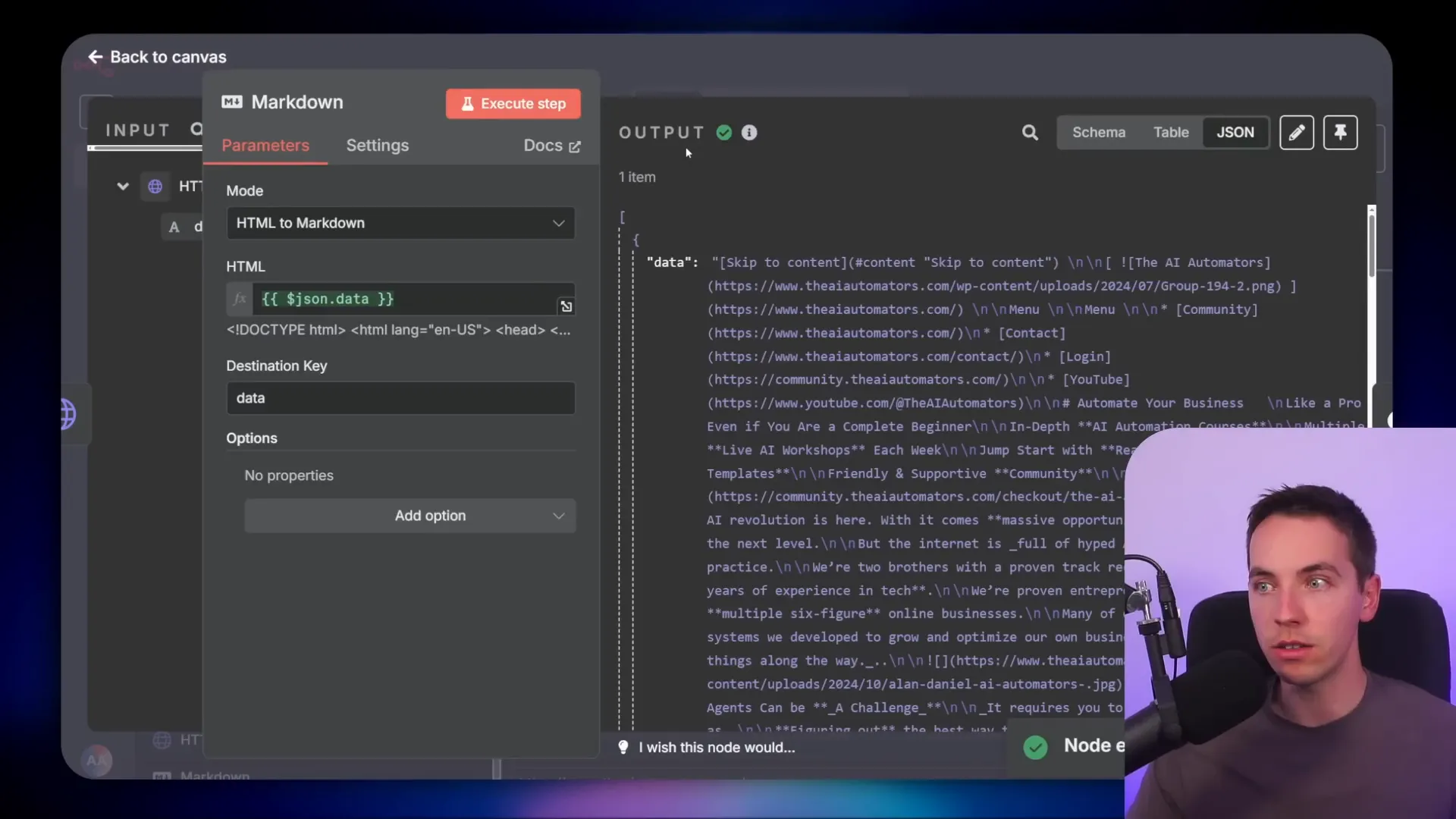Click the globe HTTP node icon in input
Viewport: 1456px width, 819px height.
155,187
